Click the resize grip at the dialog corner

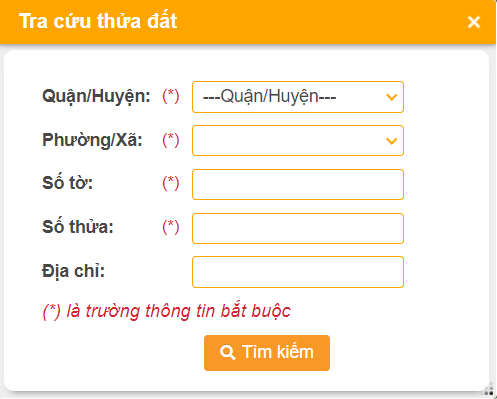[489, 389]
